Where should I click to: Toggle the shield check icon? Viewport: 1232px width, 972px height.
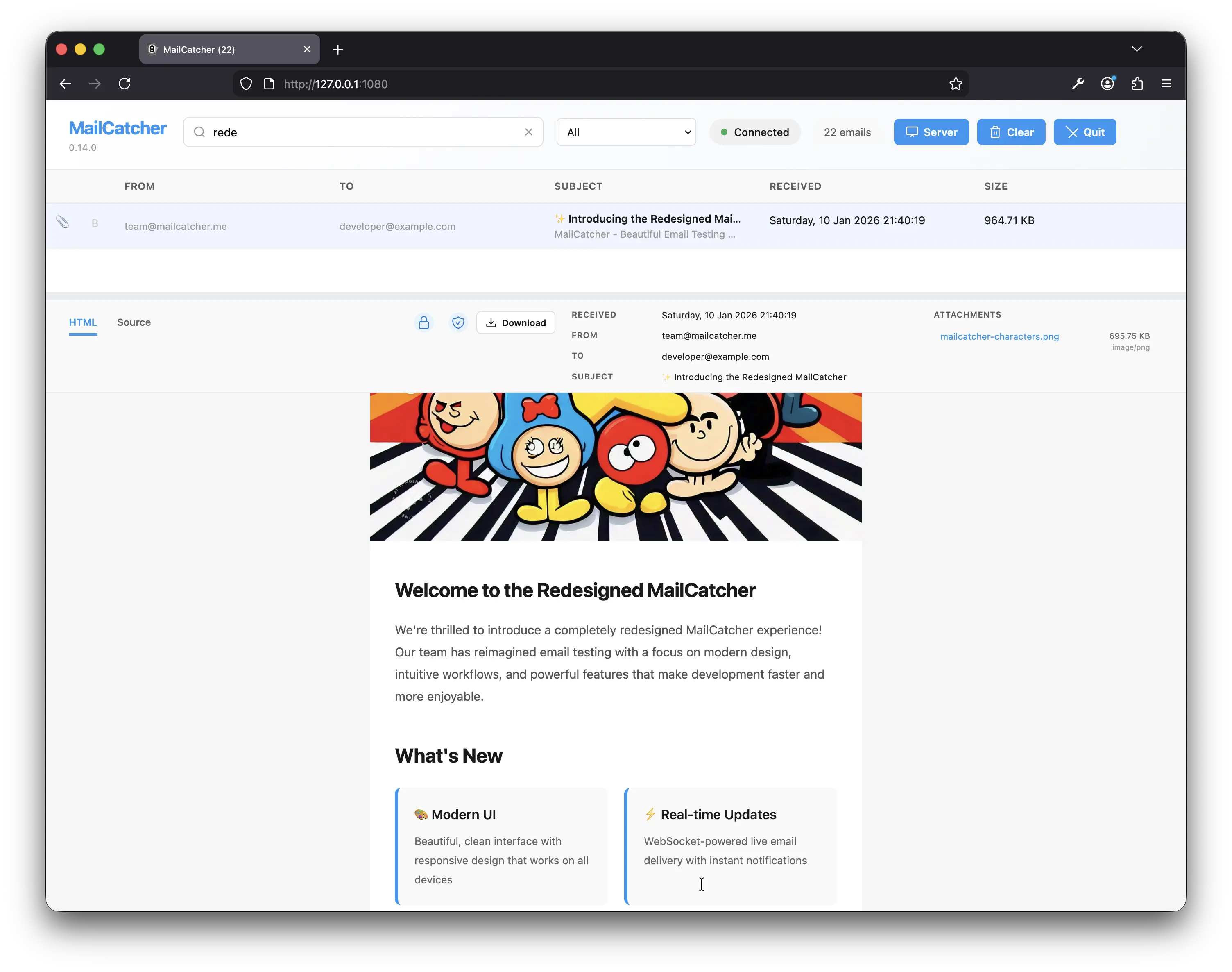click(458, 322)
